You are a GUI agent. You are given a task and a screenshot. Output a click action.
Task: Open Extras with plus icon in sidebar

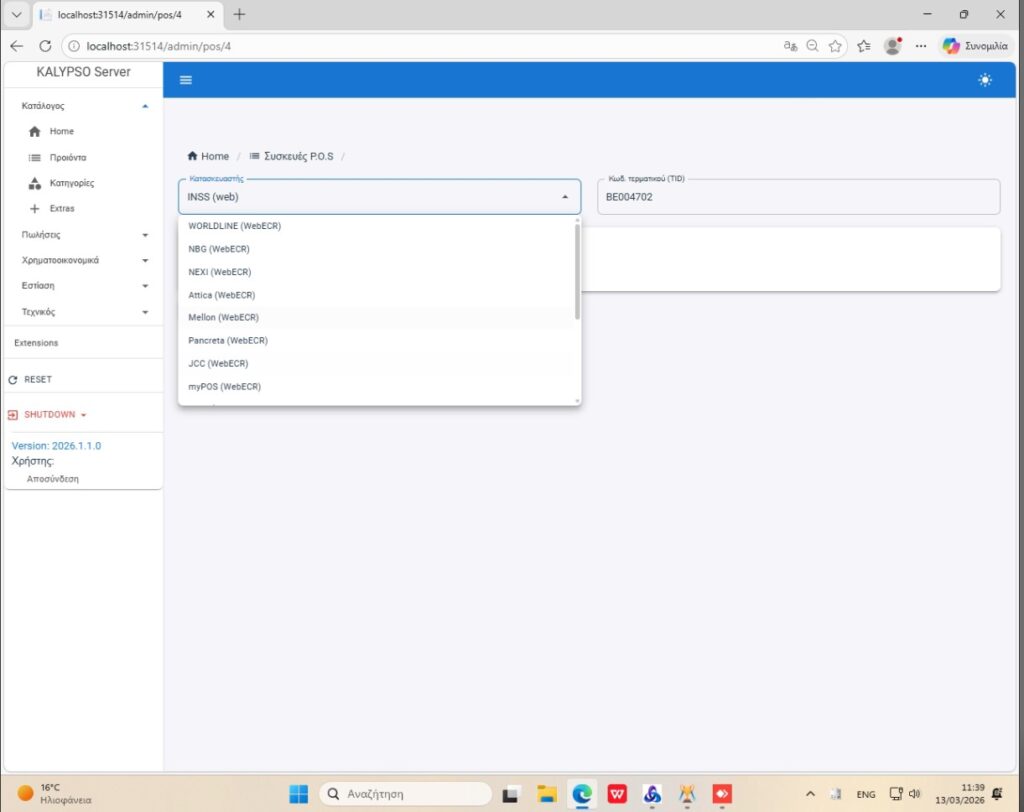(61, 208)
